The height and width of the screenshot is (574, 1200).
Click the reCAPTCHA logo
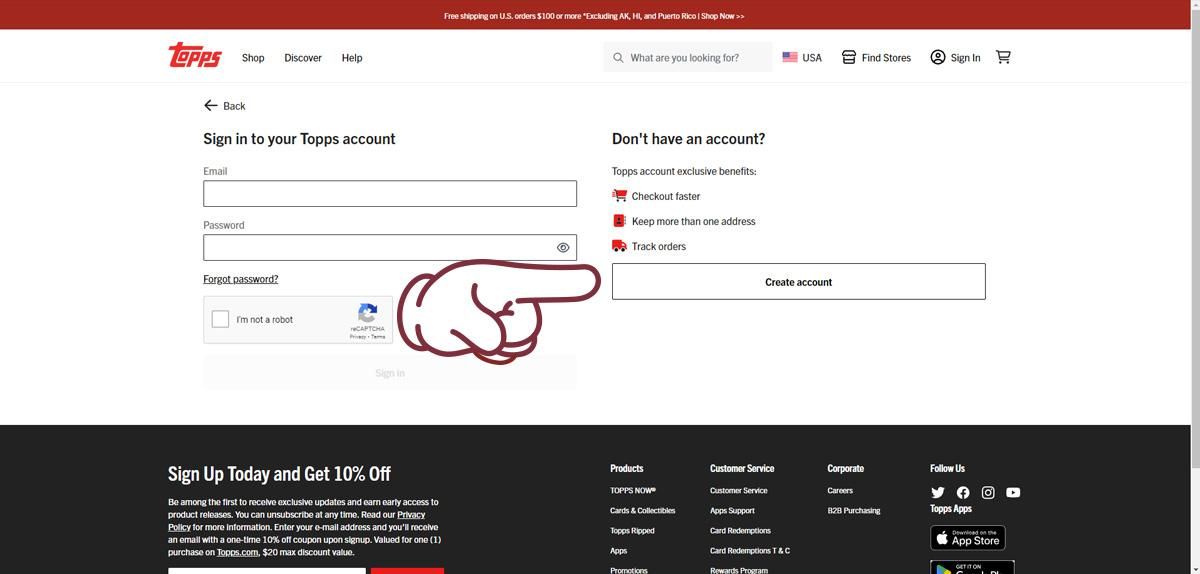tap(367, 313)
